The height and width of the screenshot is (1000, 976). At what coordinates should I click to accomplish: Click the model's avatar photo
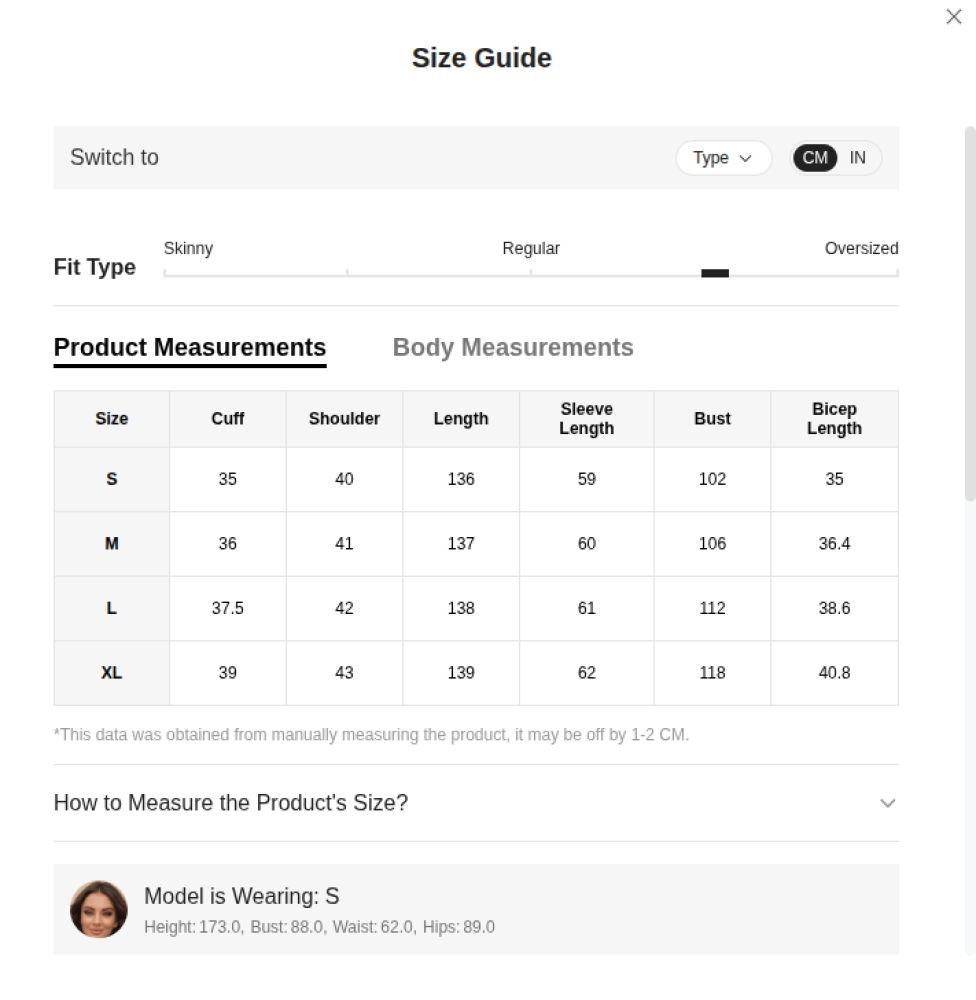point(99,909)
